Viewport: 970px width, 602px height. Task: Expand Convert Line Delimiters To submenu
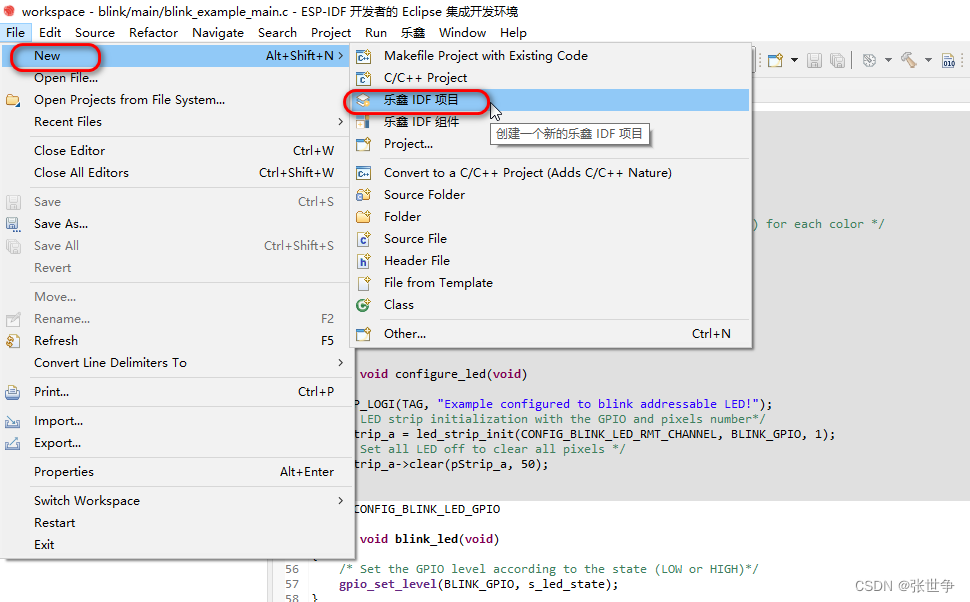(x=341, y=363)
